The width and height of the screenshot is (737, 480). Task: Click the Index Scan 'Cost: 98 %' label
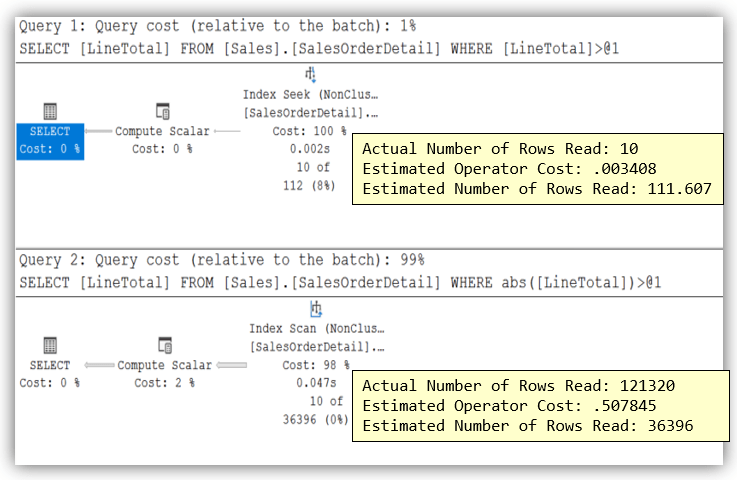tap(314, 365)
